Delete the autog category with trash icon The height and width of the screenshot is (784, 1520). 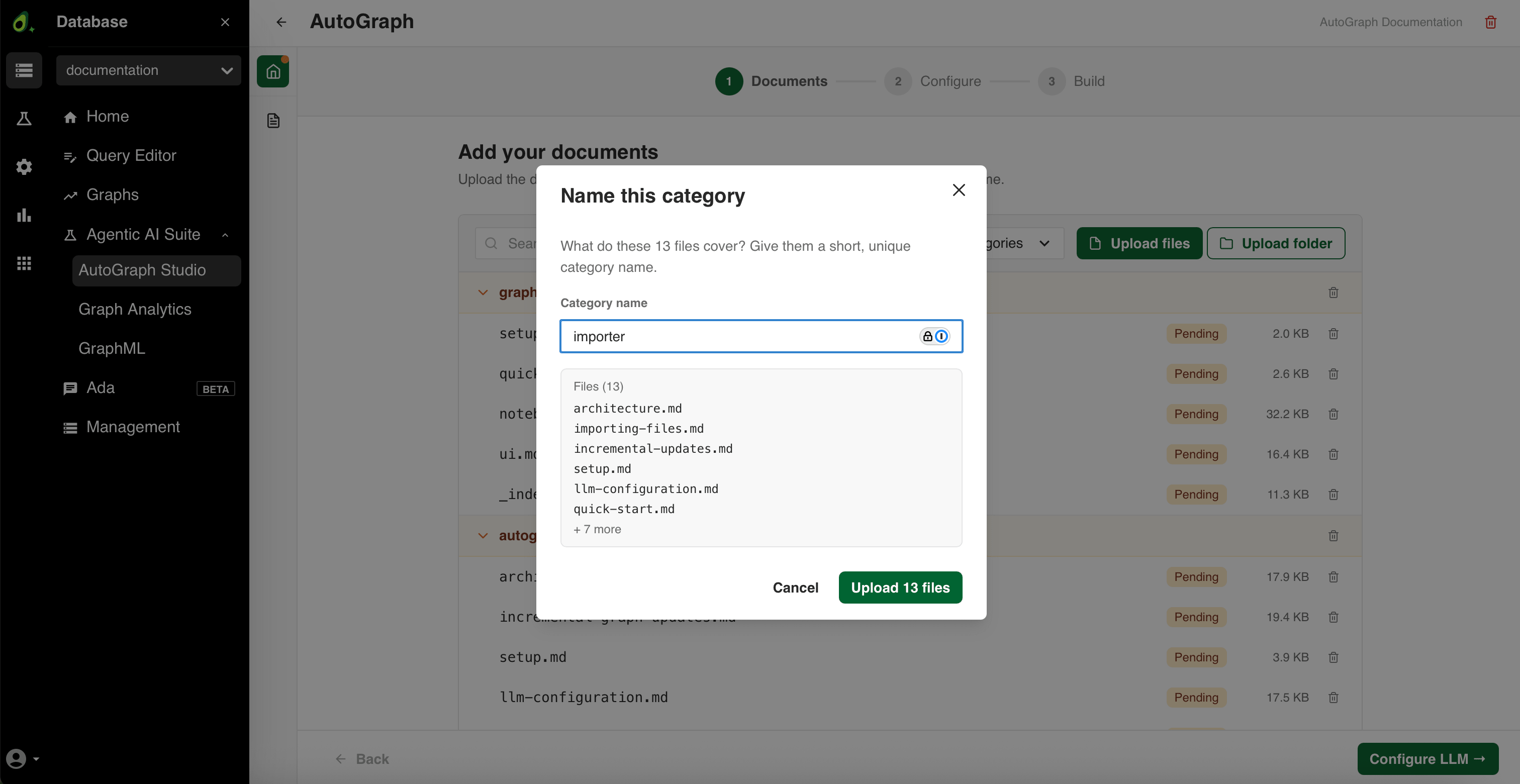click(x=1333, y=536)
